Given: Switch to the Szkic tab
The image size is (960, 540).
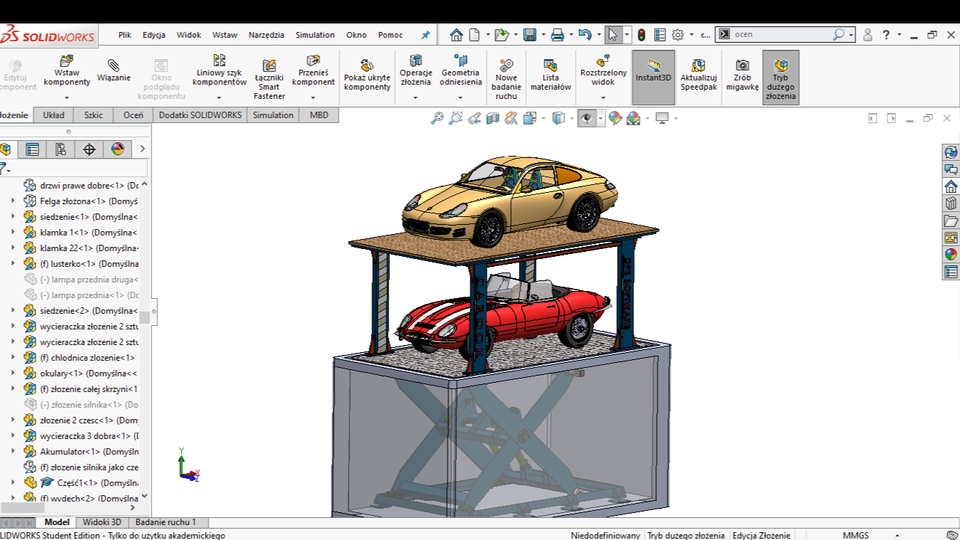Looking at the screenshot, I should tap(93, 115).
